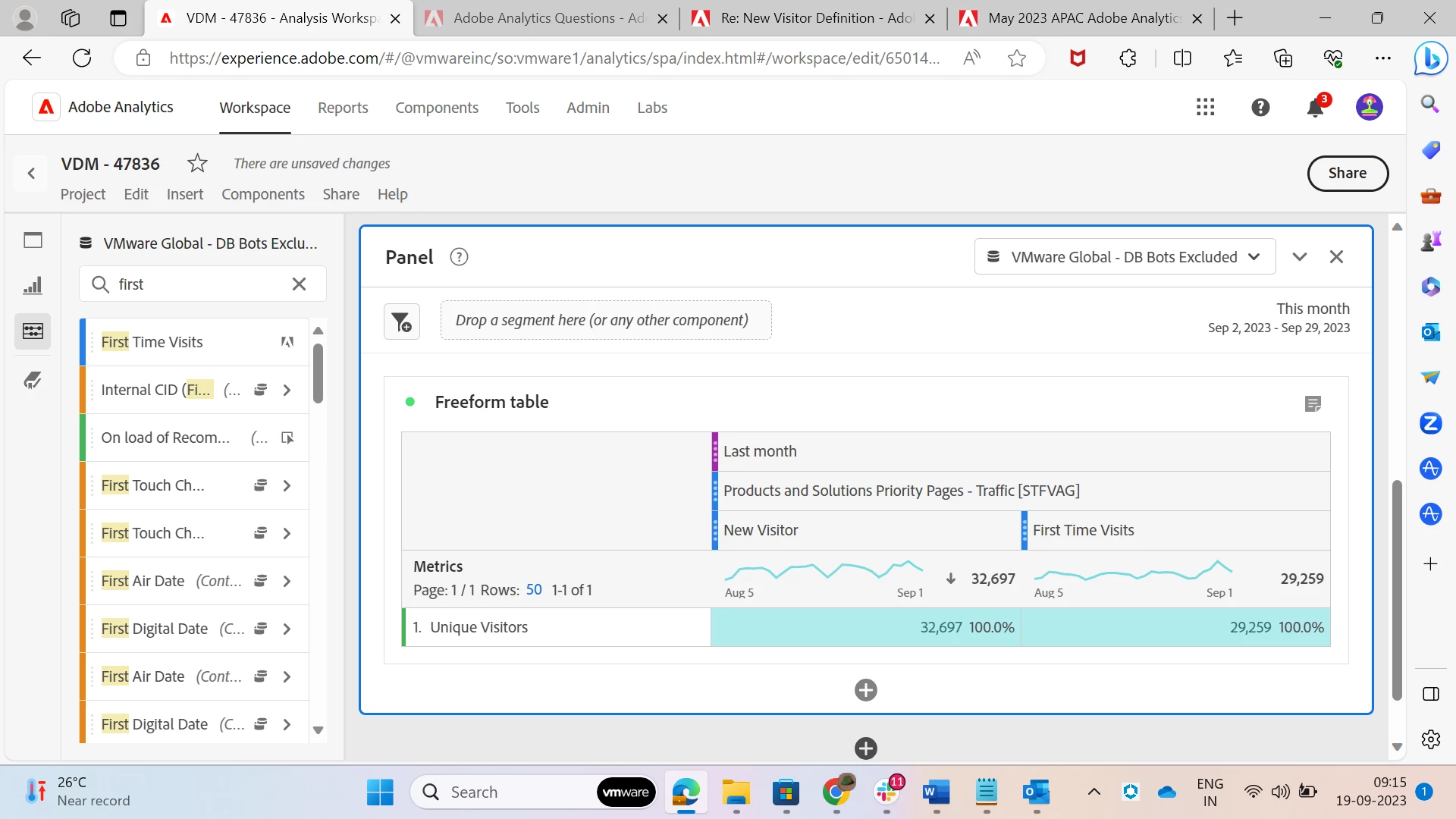Open the Panels icon in left rail
The width and height of the screenshot is (1456, 819).
click(x=33, y=240)
